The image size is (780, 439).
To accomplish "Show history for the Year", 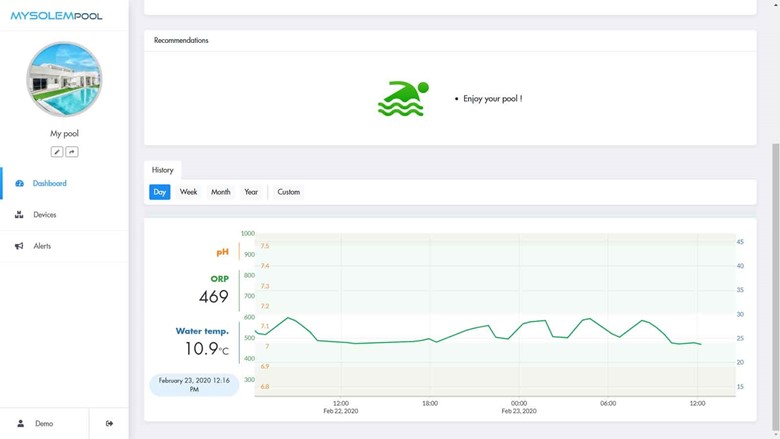I will pos(251,192).
